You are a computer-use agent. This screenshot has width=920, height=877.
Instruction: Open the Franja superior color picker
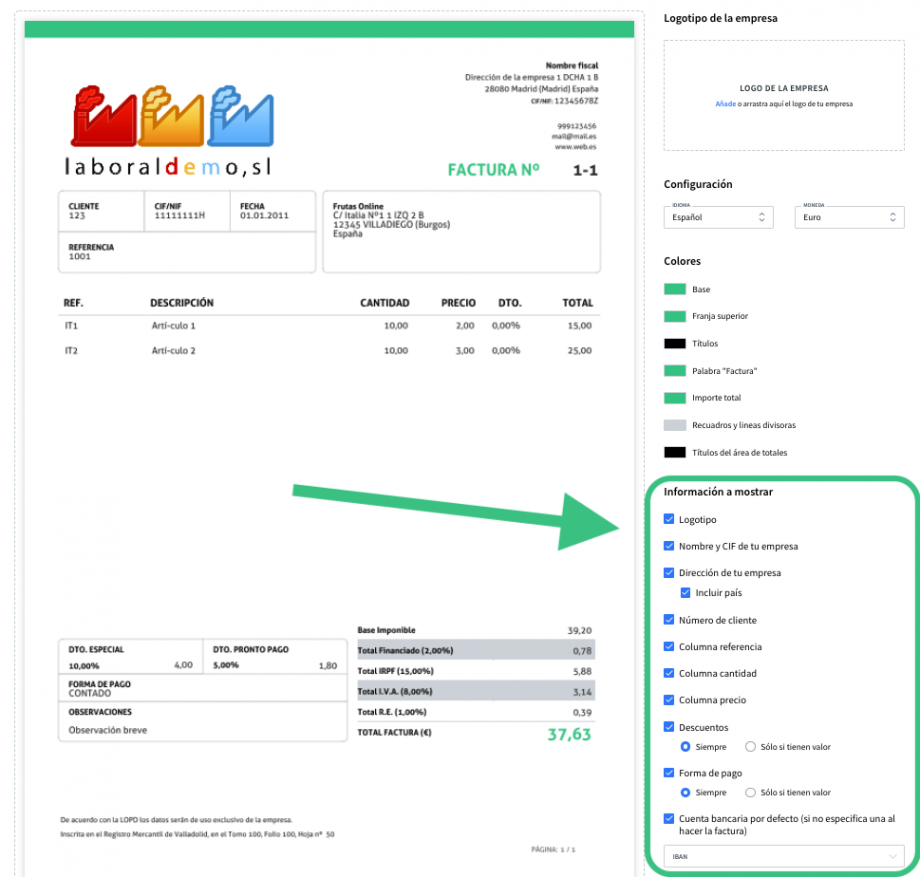coord(675,316)
